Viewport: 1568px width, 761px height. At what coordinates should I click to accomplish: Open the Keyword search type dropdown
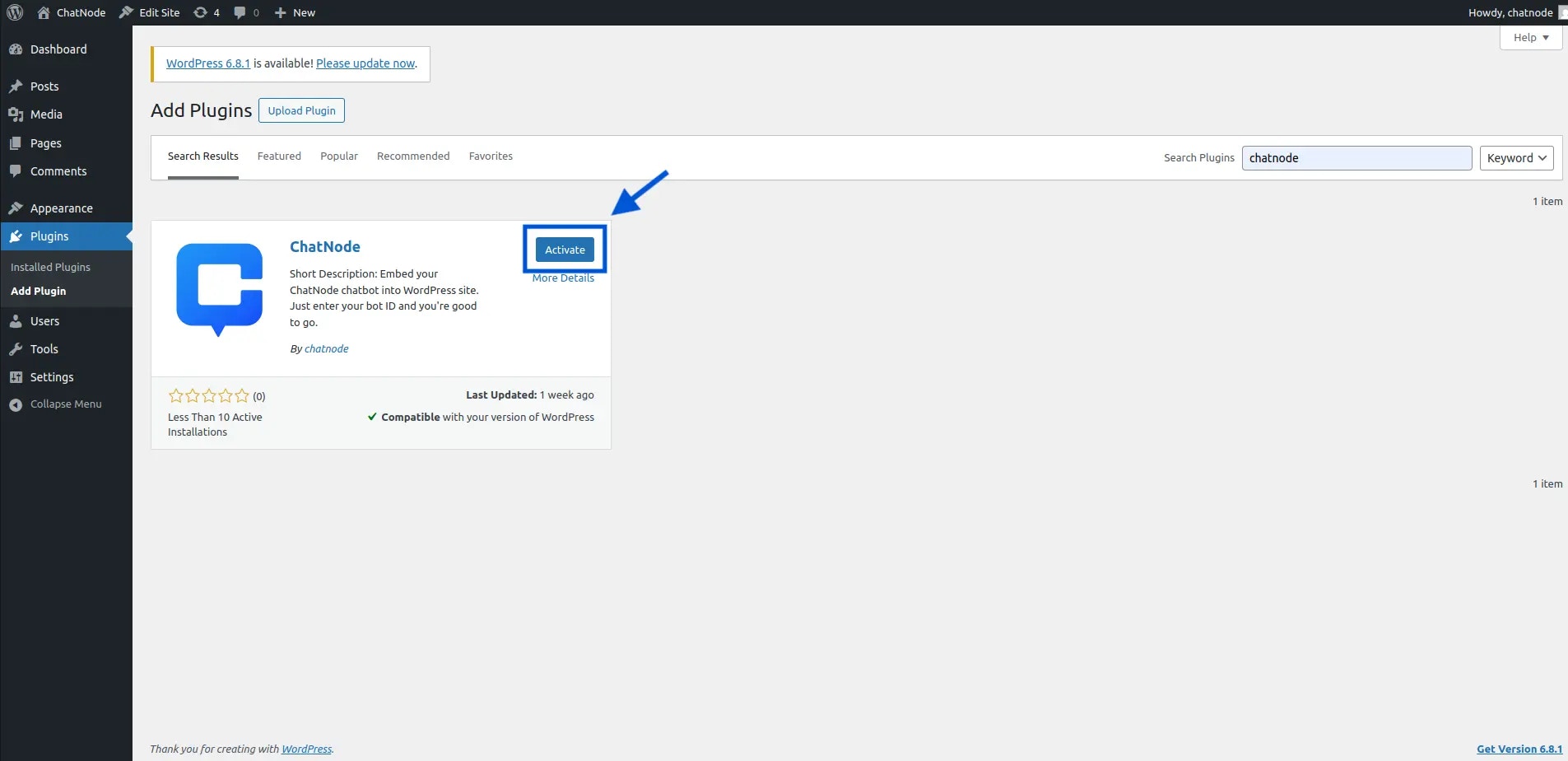point(1516,158)
